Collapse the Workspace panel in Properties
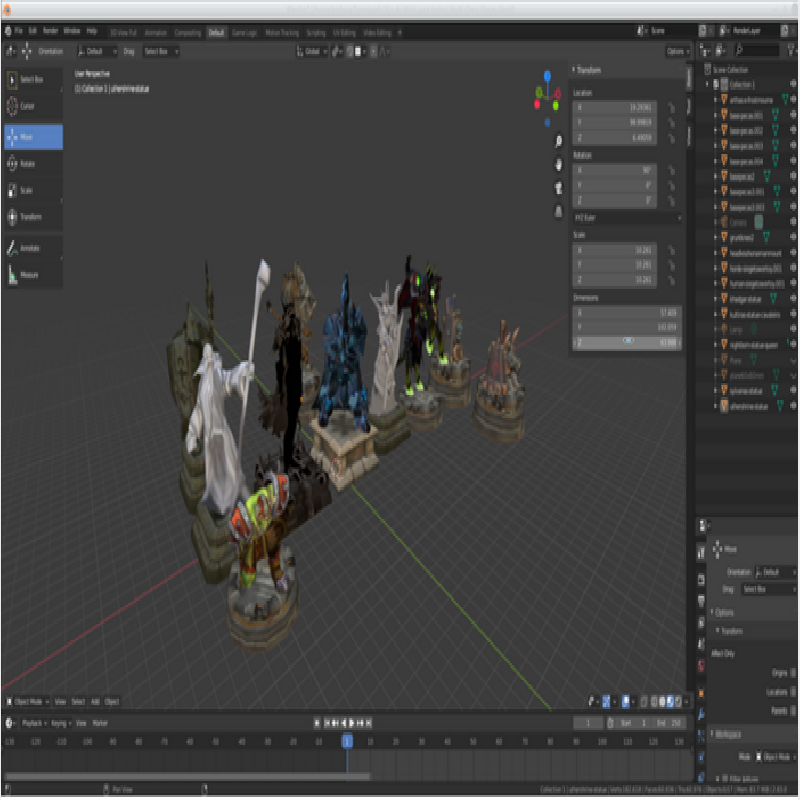This screenshot has height=800, width=800. (726, 735)
